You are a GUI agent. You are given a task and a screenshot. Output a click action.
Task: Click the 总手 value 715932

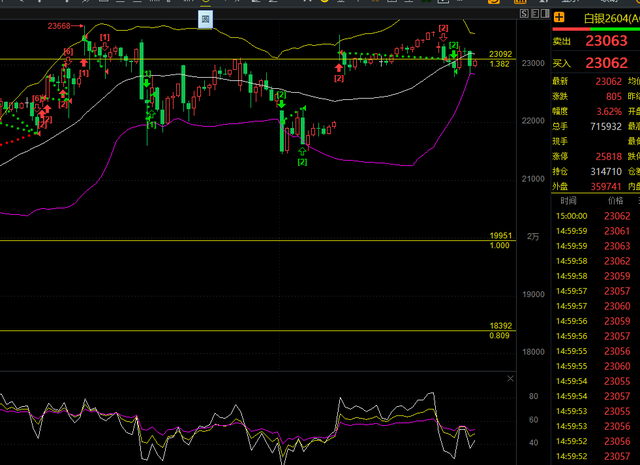606,127
